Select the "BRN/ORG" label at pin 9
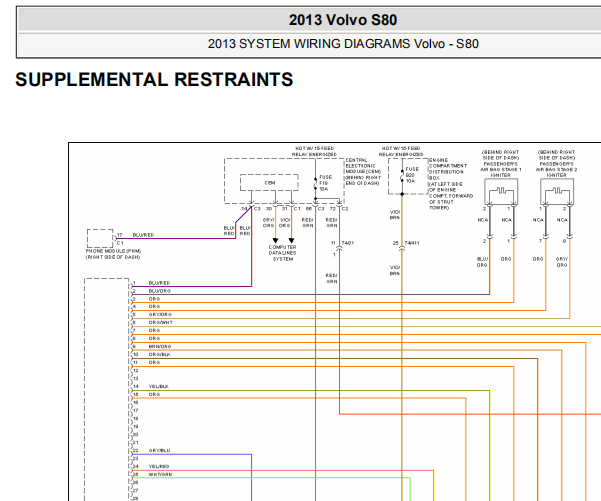This screenshot has height=501, width=601. 160,347
